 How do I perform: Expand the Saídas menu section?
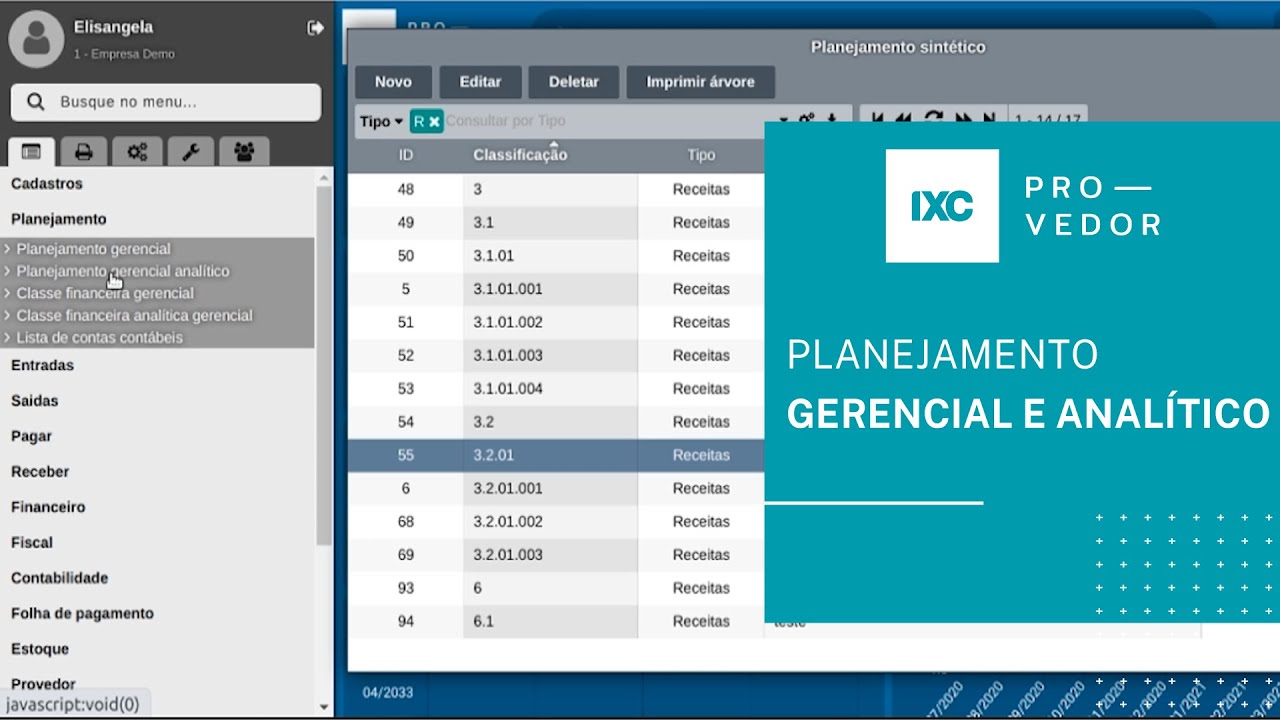point(35,401)
